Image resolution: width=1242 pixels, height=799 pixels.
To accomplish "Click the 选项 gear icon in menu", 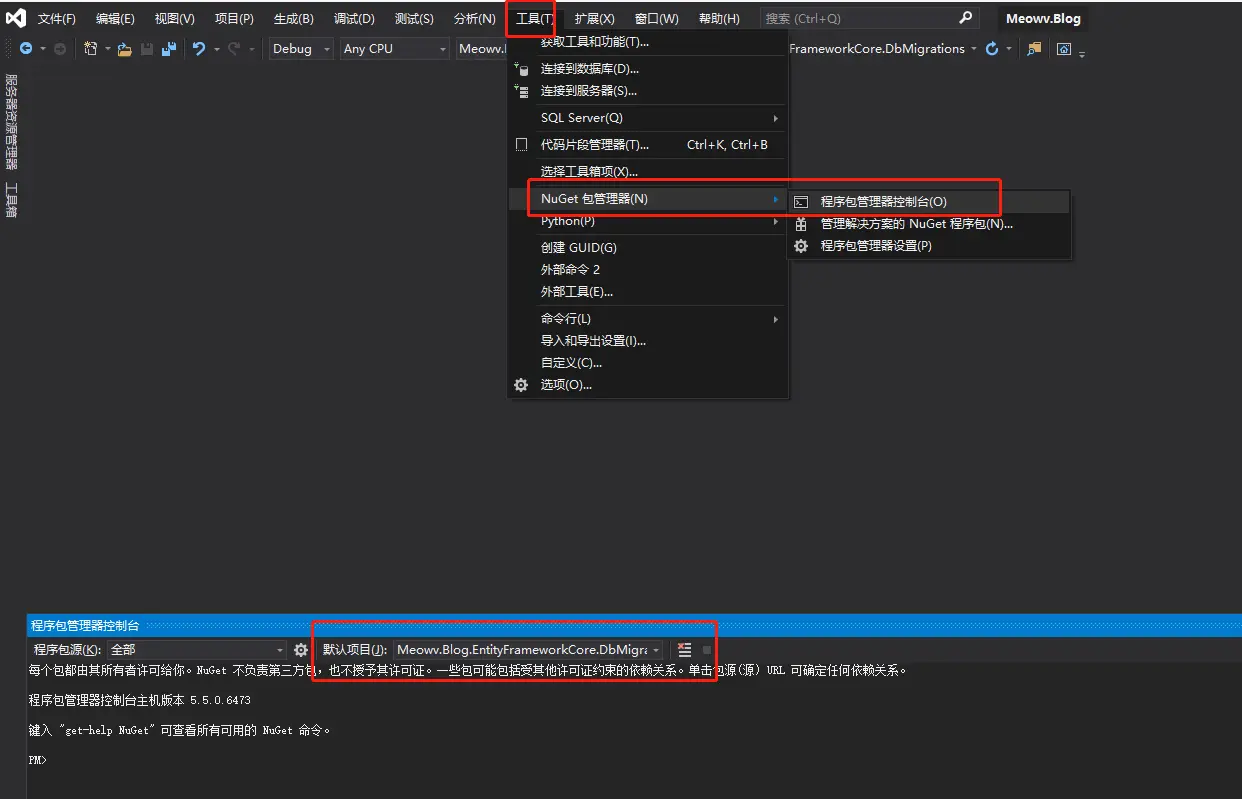I will (521, 385).
